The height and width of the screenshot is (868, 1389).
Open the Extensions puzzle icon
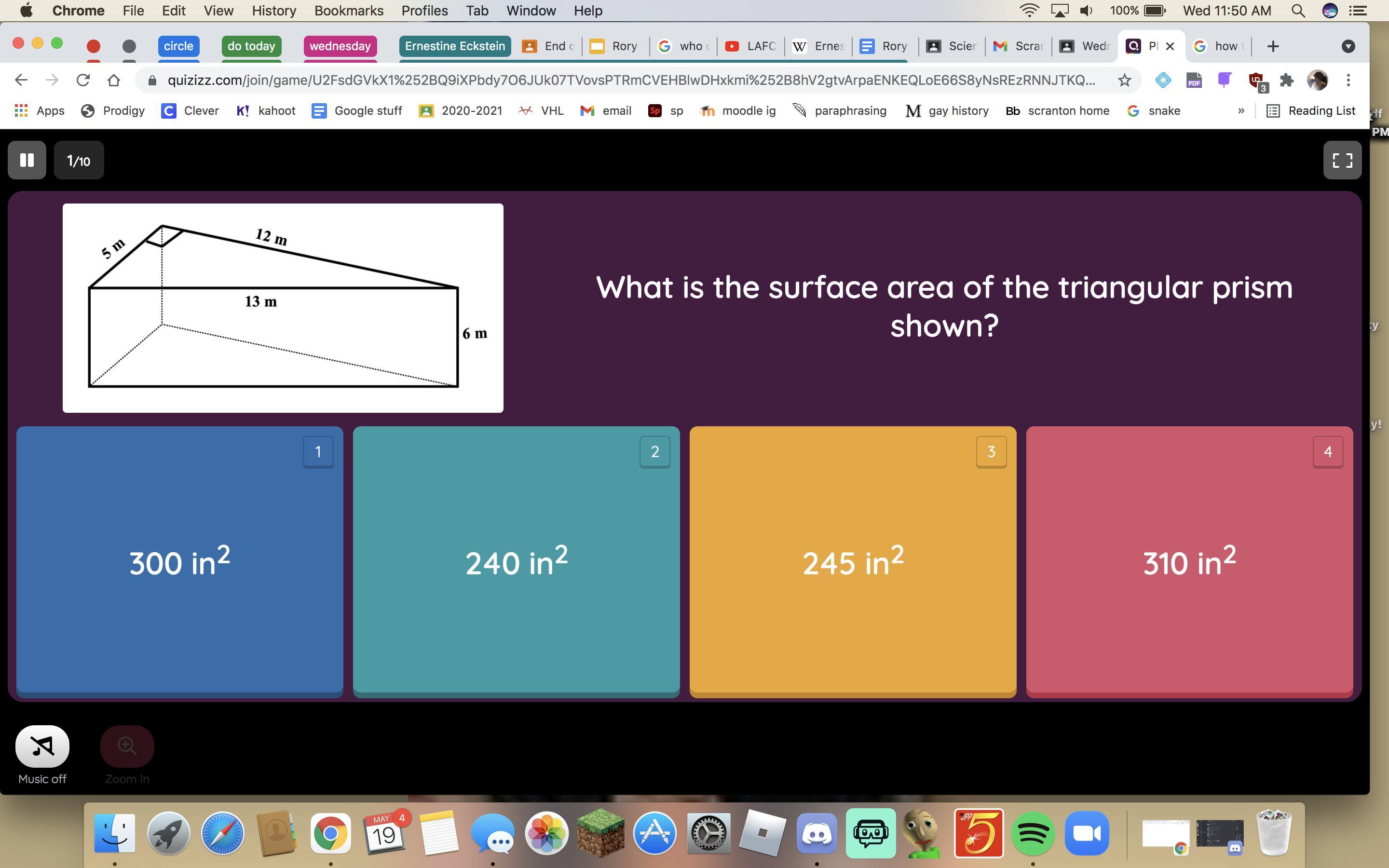pos(1286,81)
